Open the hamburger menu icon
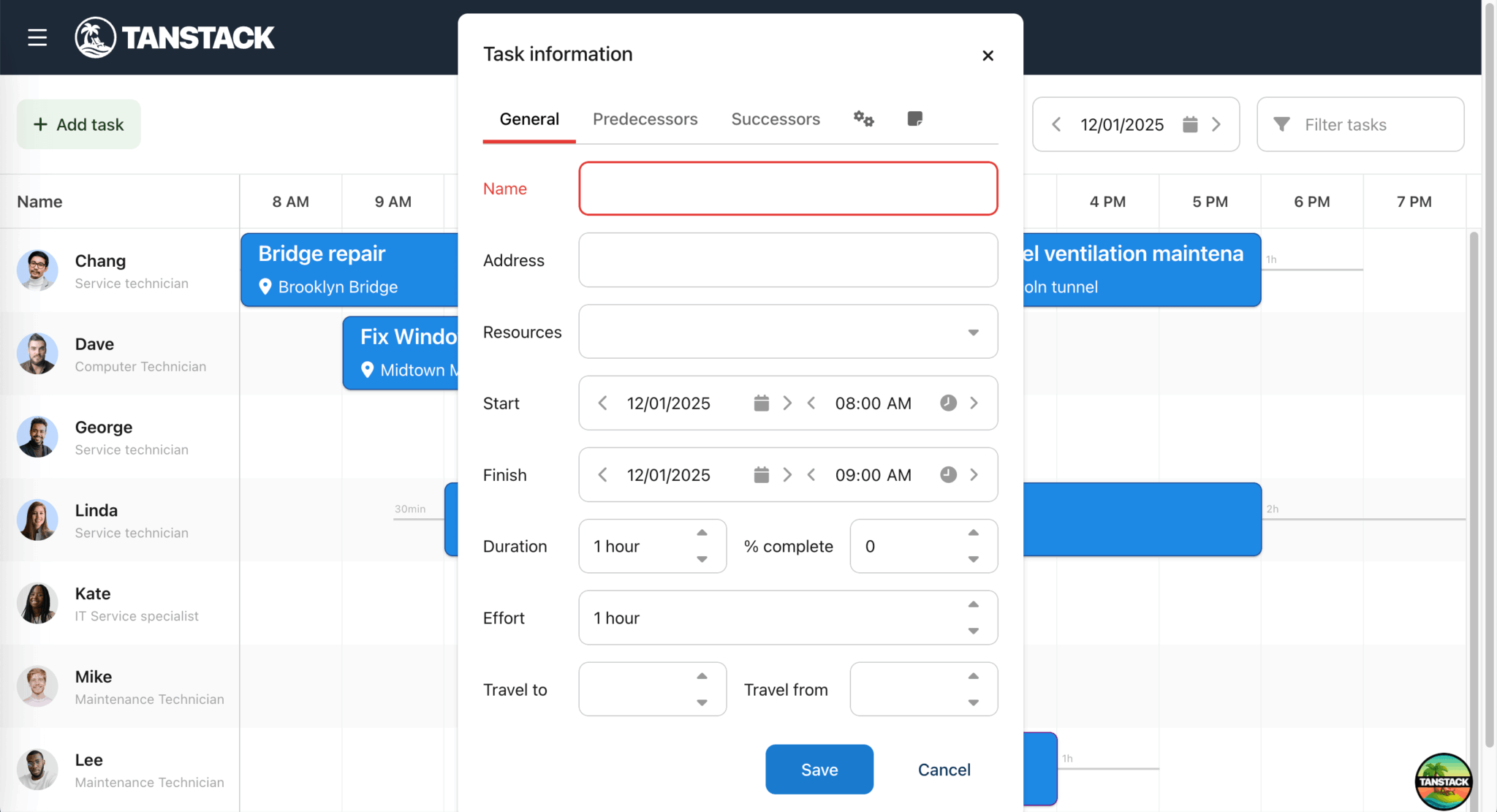This screenshot has height=812, width=1497. (37, 37)
